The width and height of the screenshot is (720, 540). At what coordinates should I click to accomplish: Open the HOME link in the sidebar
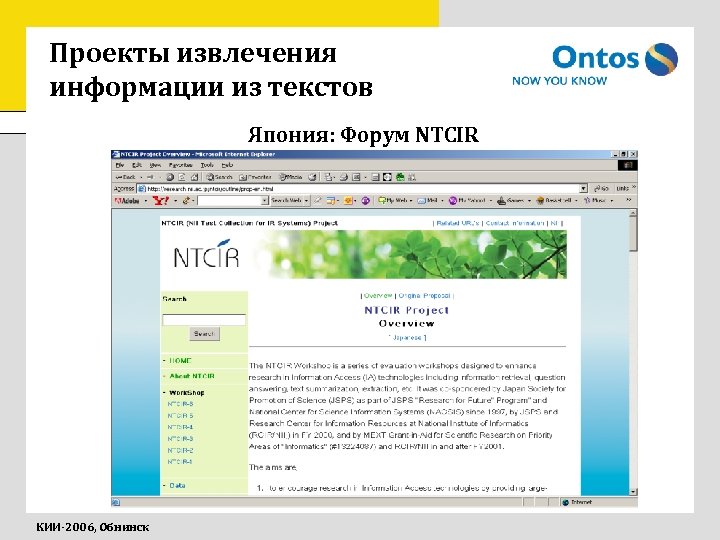coord(180,361)
